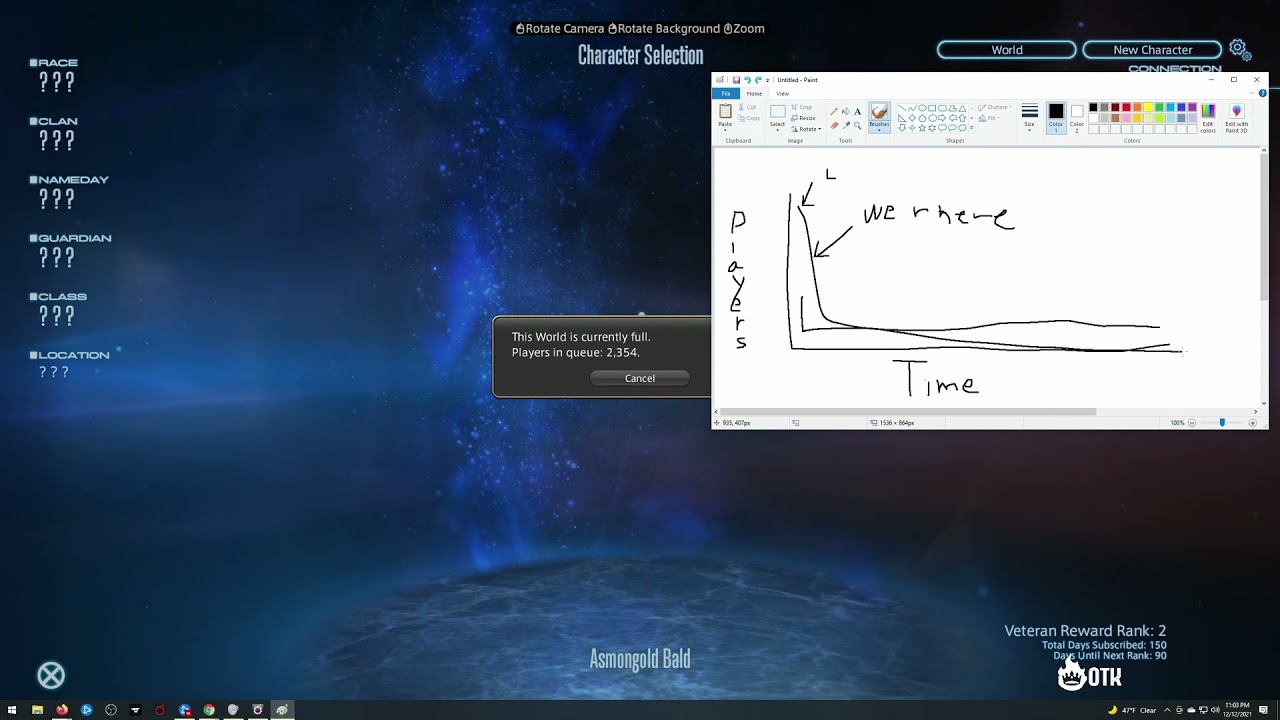Cancel the world queue dialog
Image resolution: width=1280 pixels, height=720 pixels.
point(640,378)
